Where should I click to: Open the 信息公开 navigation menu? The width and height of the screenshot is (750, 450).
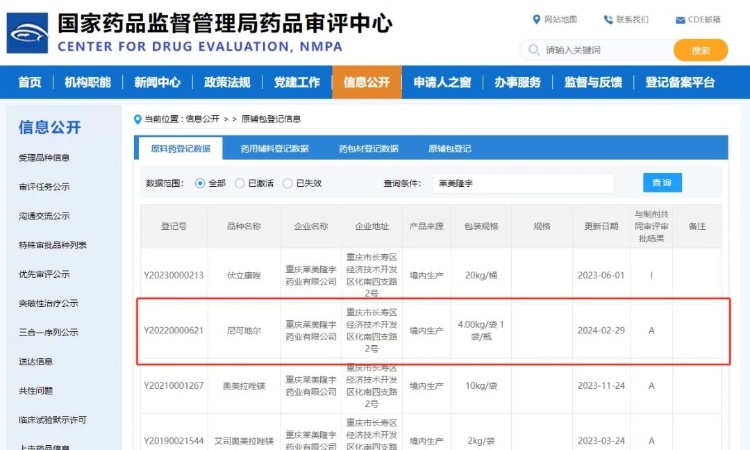pos(366,82)
